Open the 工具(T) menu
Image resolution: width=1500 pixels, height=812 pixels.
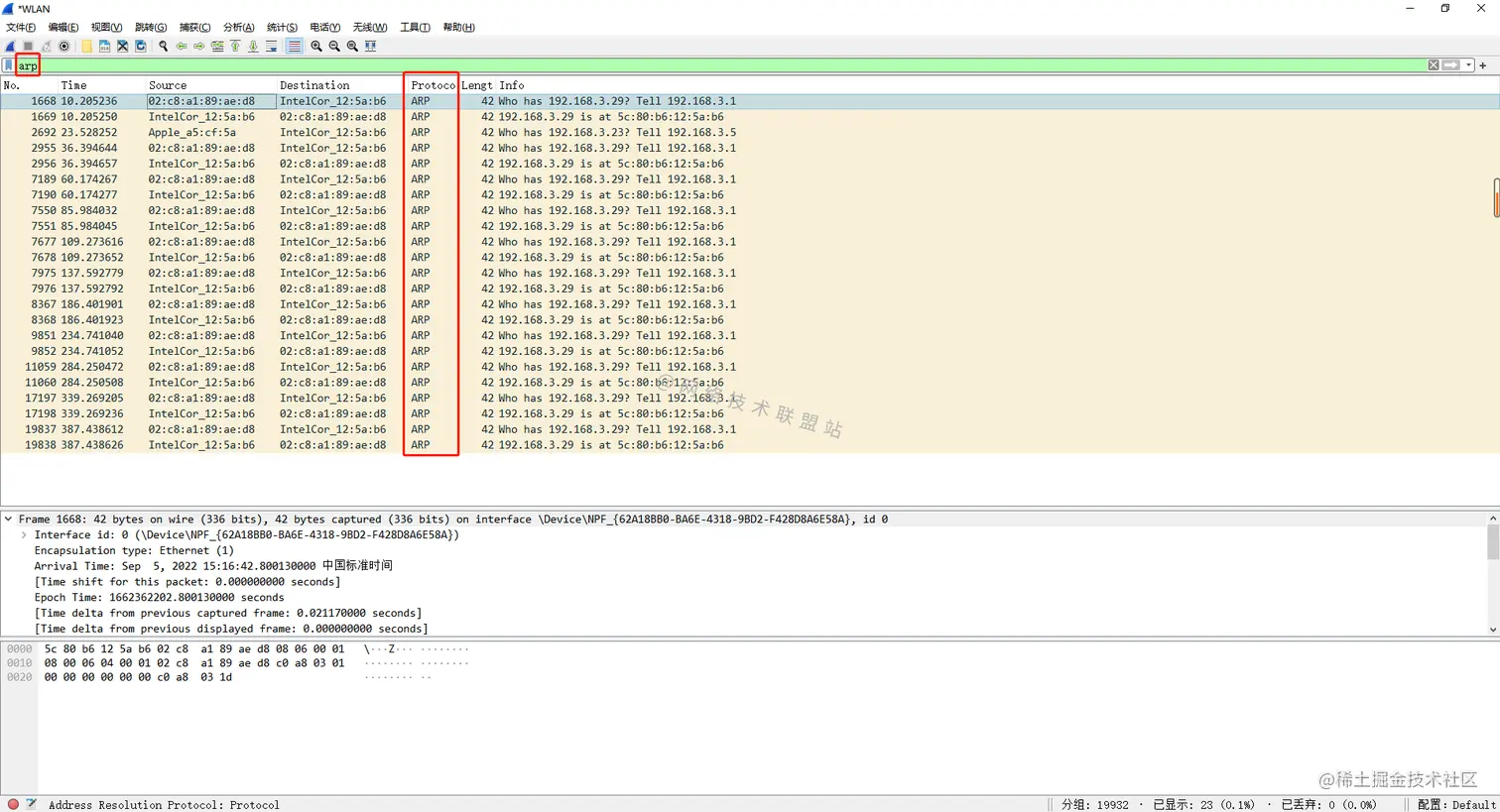pos(415,27)
